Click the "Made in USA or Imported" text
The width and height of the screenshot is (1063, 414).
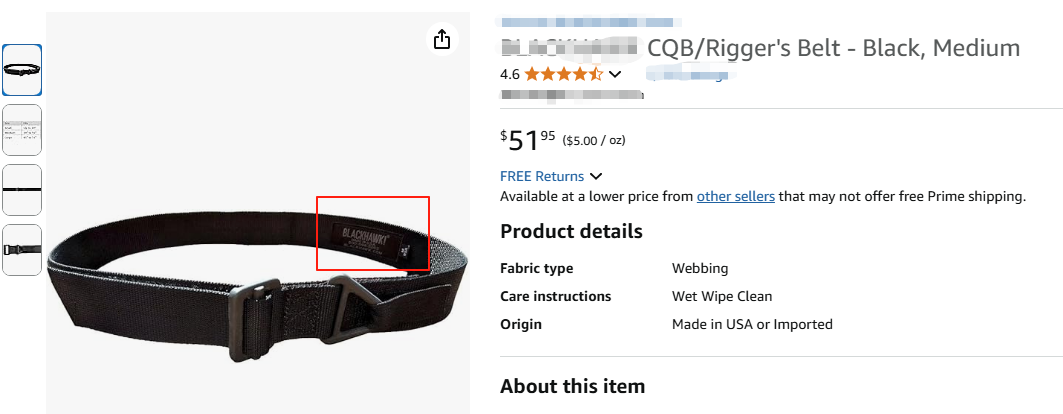pyautogui.click(x=752, y=324)
